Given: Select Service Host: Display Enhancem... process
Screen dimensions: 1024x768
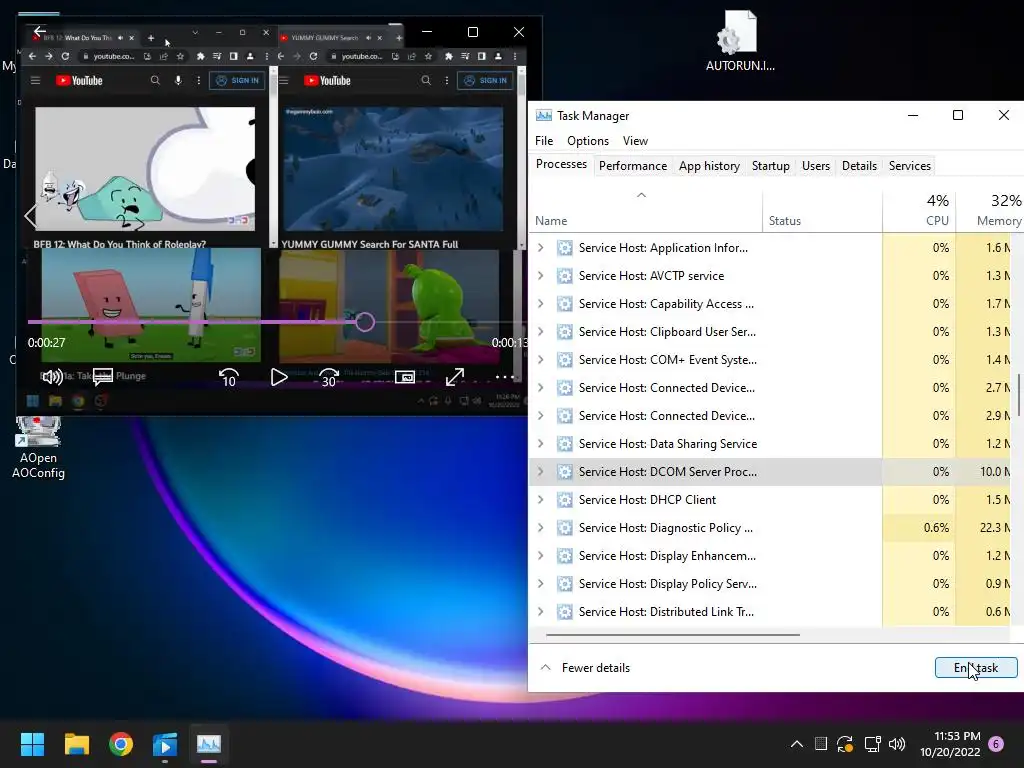Looking at the screenshot, I should 771,556.
